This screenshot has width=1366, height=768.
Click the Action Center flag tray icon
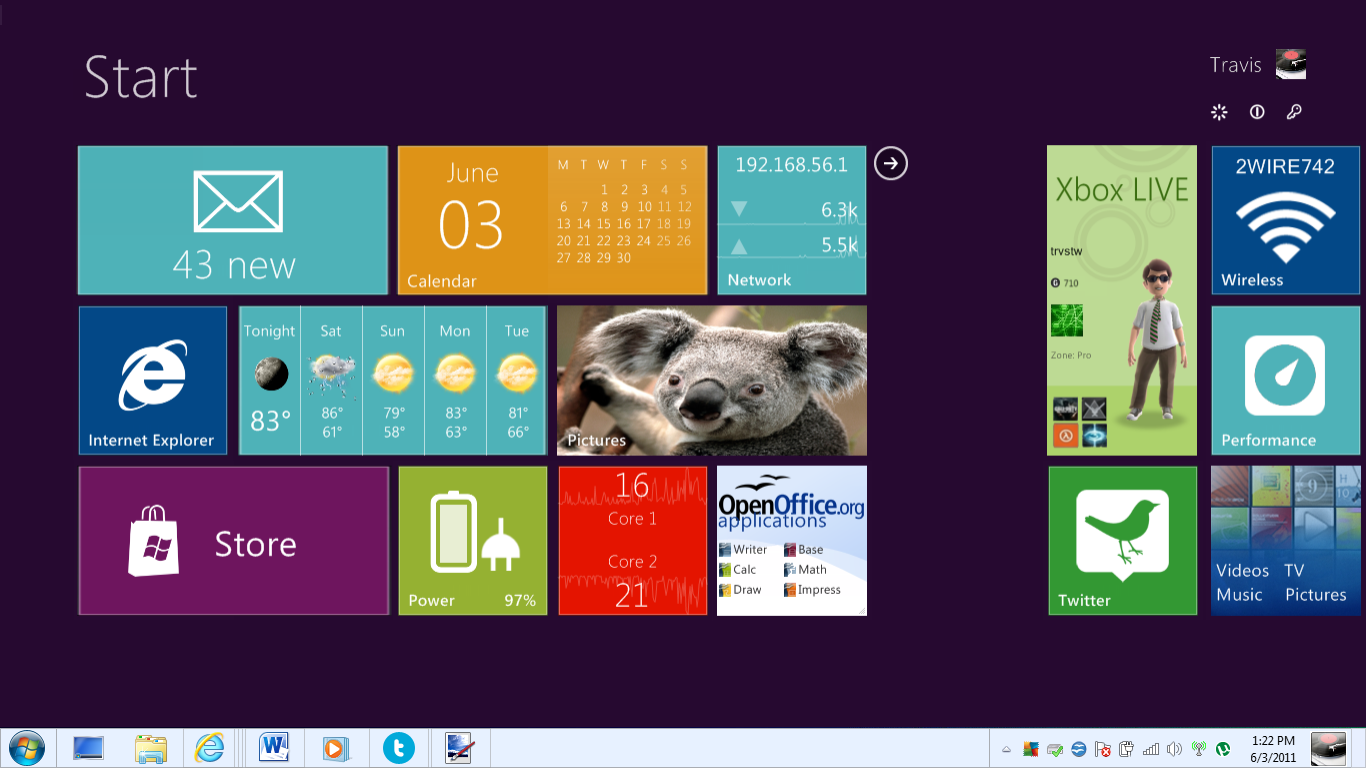pyautogui.click(x=1102, y=749)
